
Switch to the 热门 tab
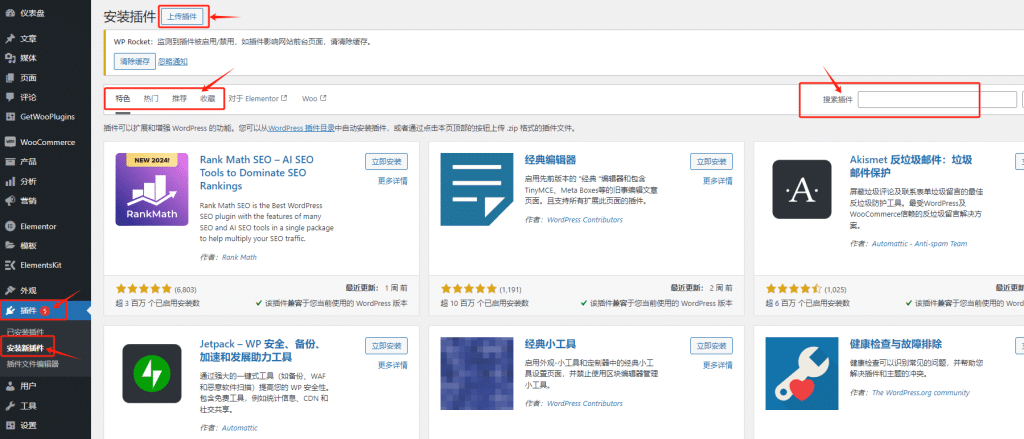pyautogui.click(x=151, y=99)
